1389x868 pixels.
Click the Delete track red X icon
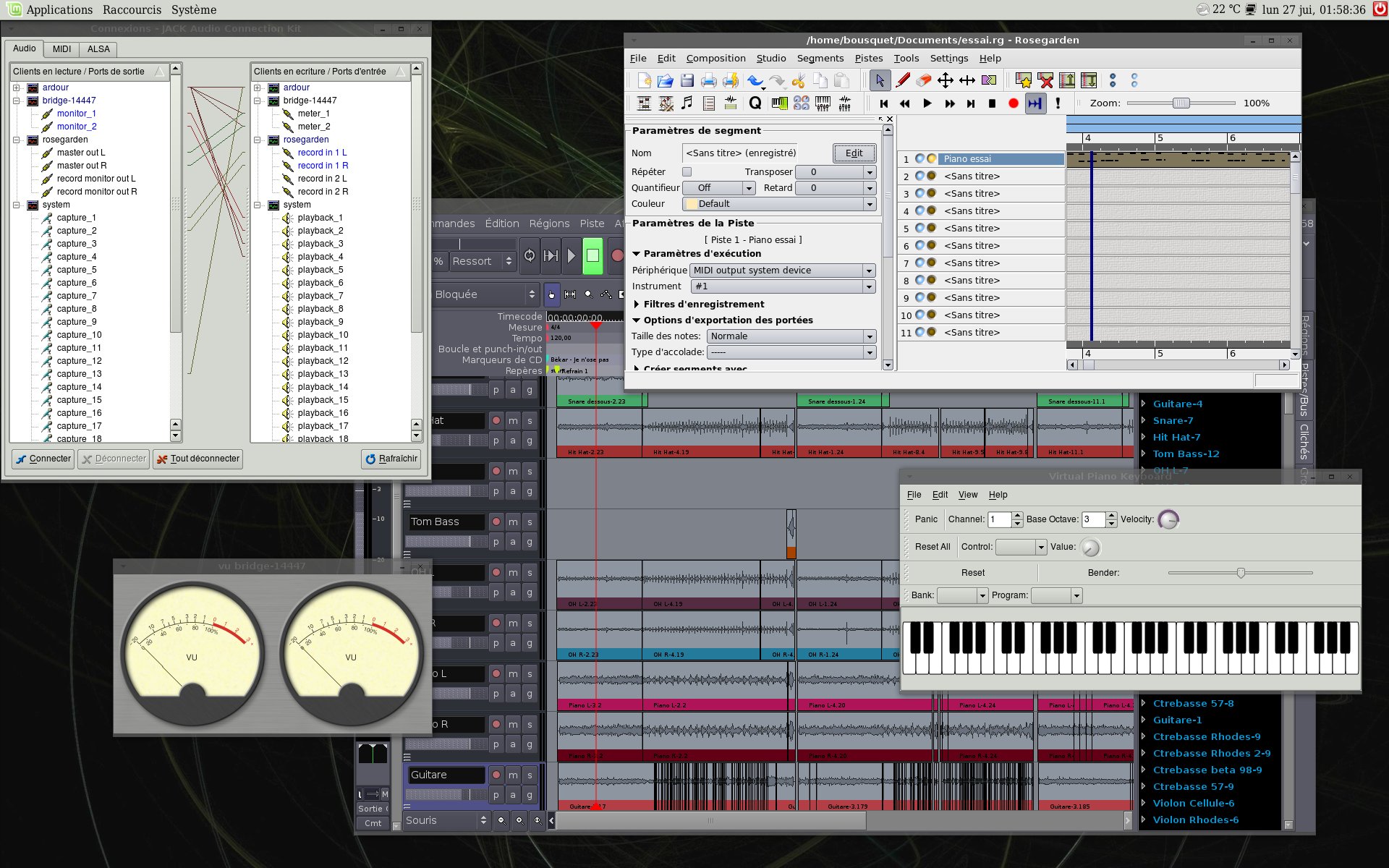(x=1045, y=80)
